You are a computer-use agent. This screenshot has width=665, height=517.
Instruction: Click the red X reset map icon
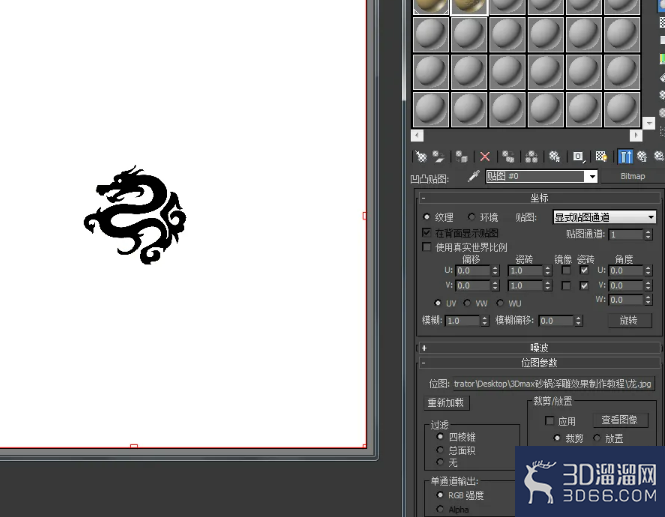click(485, 157)
